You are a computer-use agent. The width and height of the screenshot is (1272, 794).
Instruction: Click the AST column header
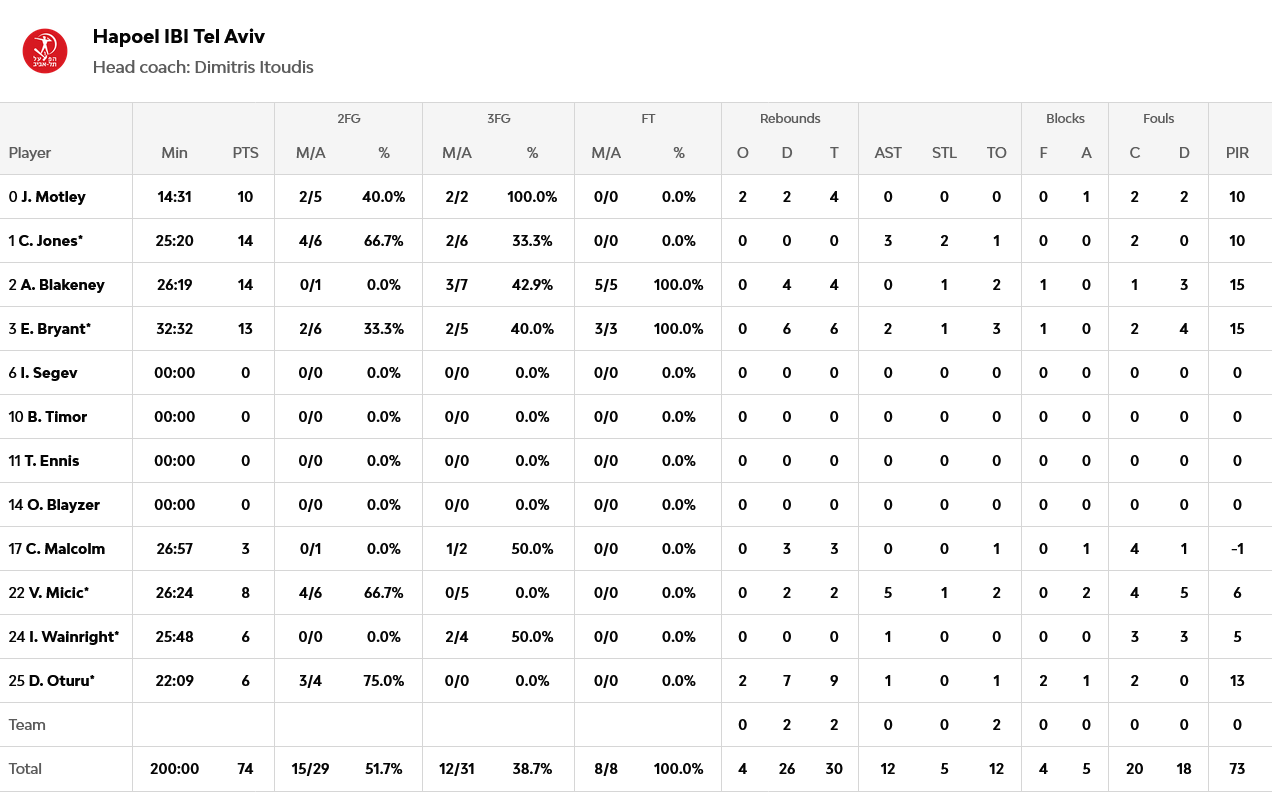tap(888, 153)
